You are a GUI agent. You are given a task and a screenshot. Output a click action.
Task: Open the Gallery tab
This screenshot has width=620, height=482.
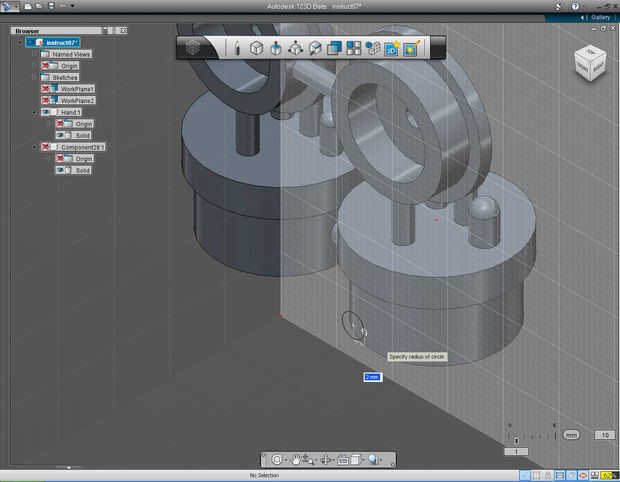point(599,17)
